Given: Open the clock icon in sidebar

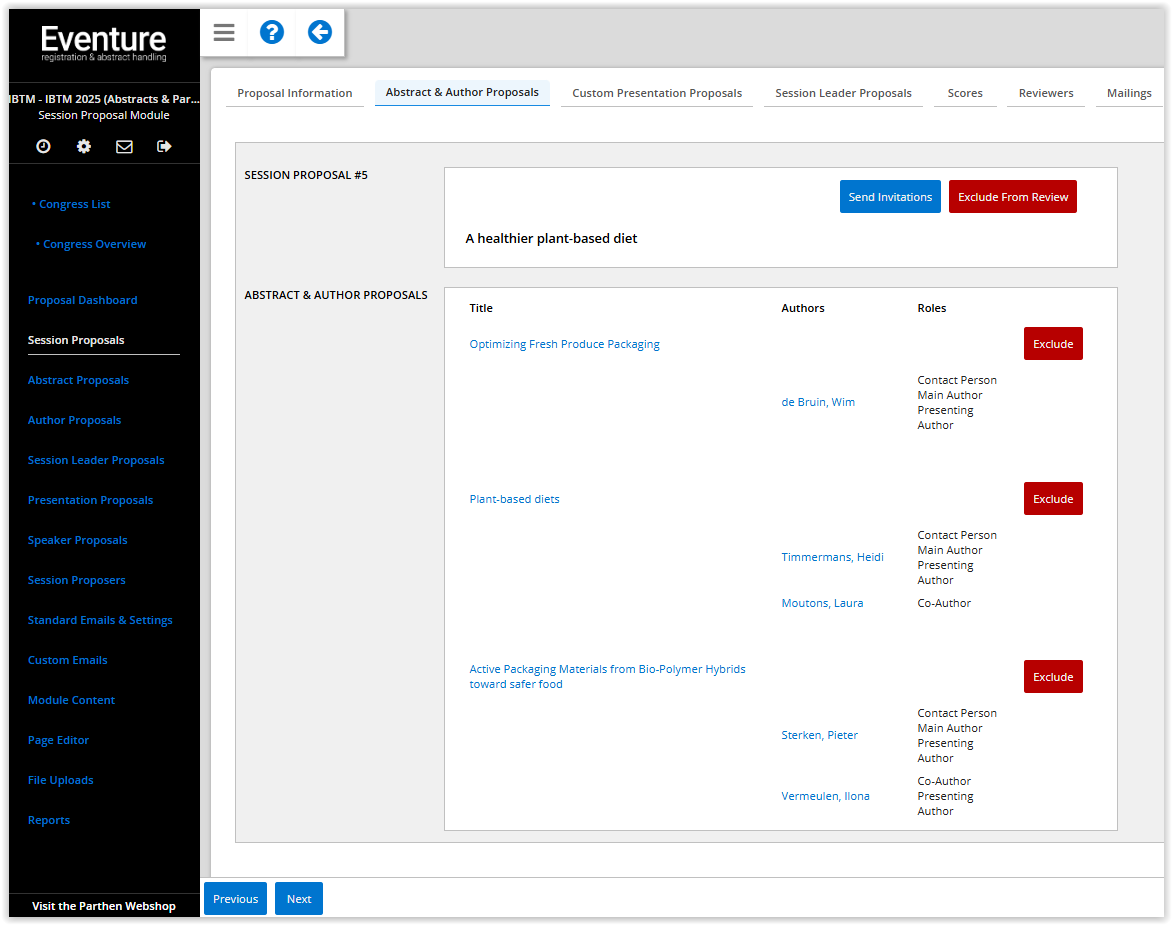Looking at the screenshot, I should coord(43,146).
